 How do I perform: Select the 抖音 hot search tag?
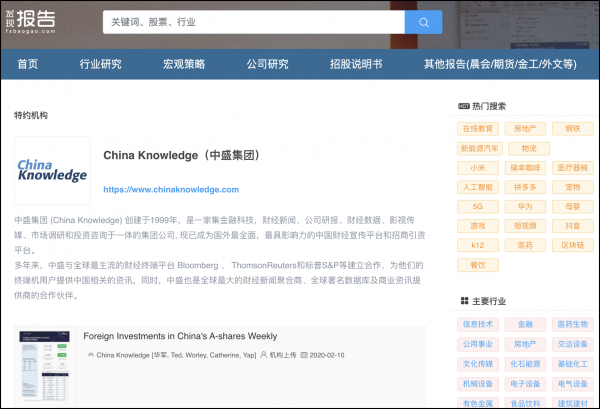573,226
